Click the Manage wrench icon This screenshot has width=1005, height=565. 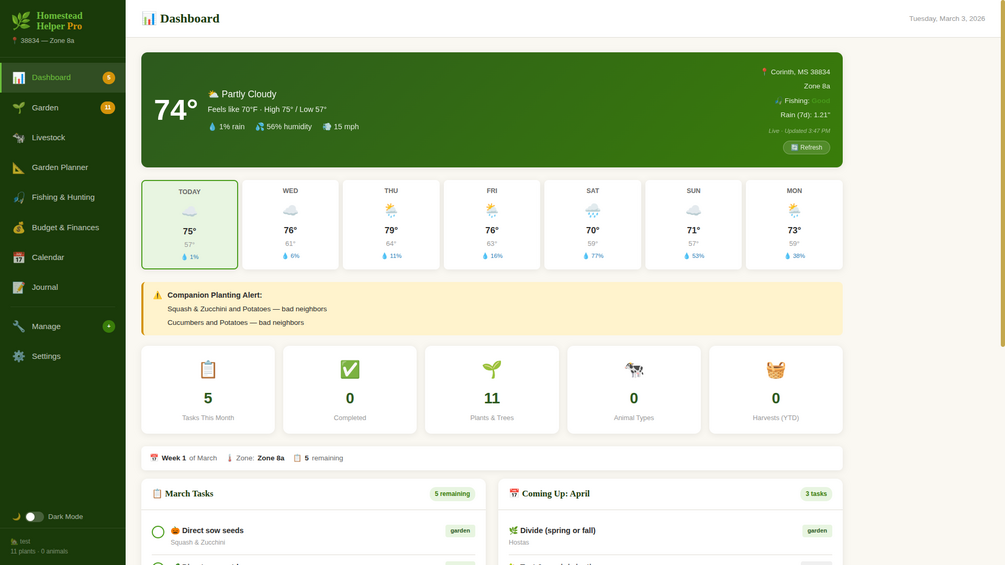19,327
